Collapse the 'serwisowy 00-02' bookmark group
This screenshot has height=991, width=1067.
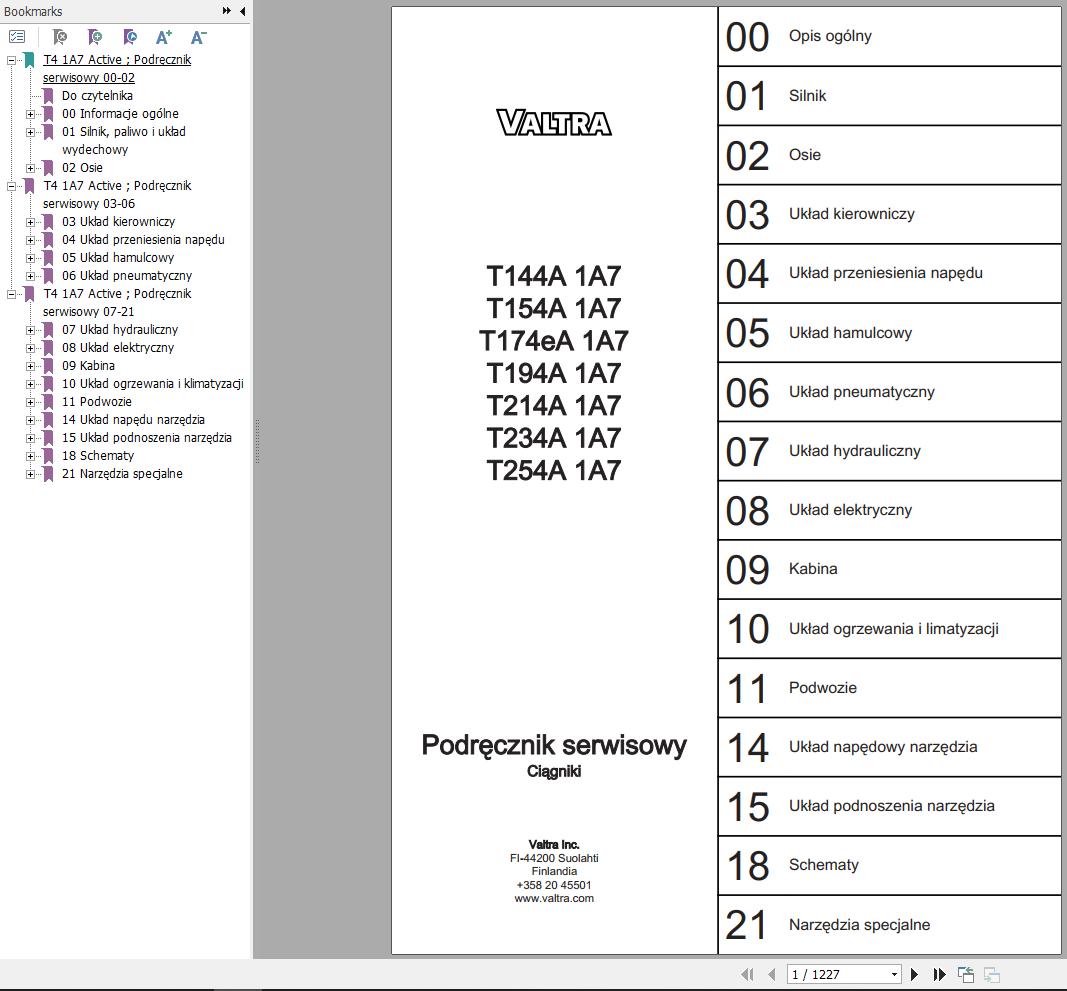tap(12, 60)
